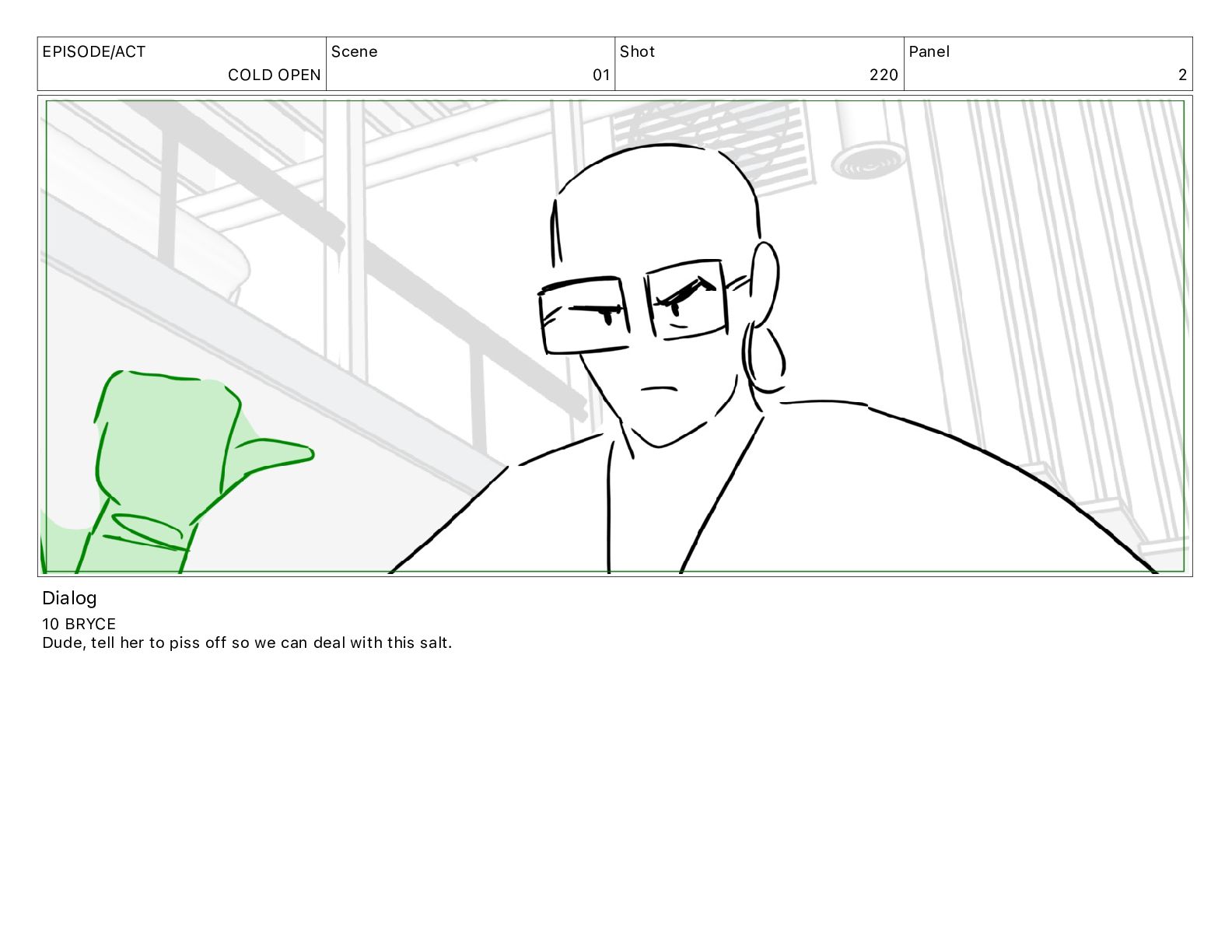
Task: Select the dialog line starting 'Dude, tell her'
Action: (247, 643)
